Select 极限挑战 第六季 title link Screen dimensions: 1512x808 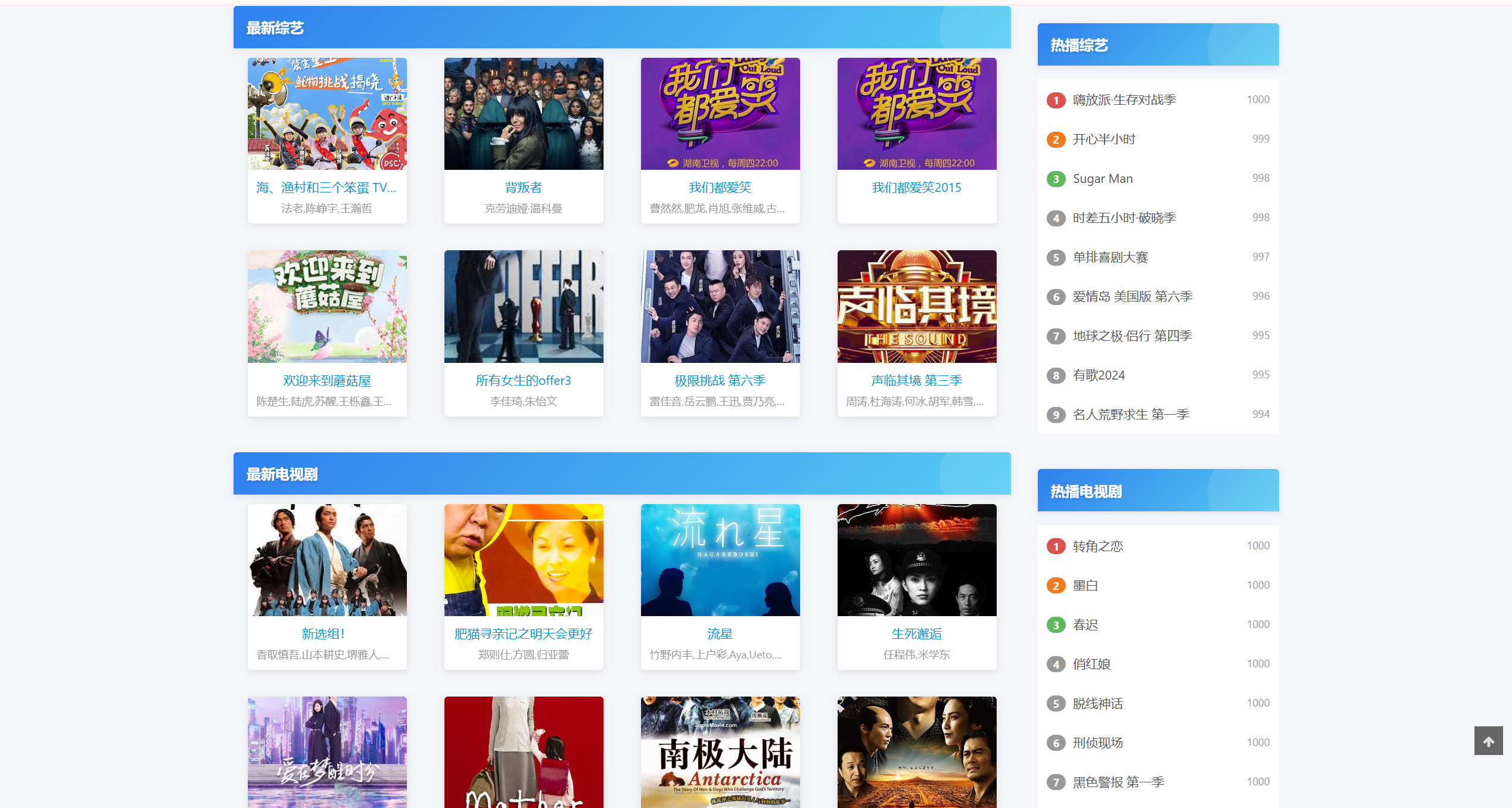coord(720,381)
